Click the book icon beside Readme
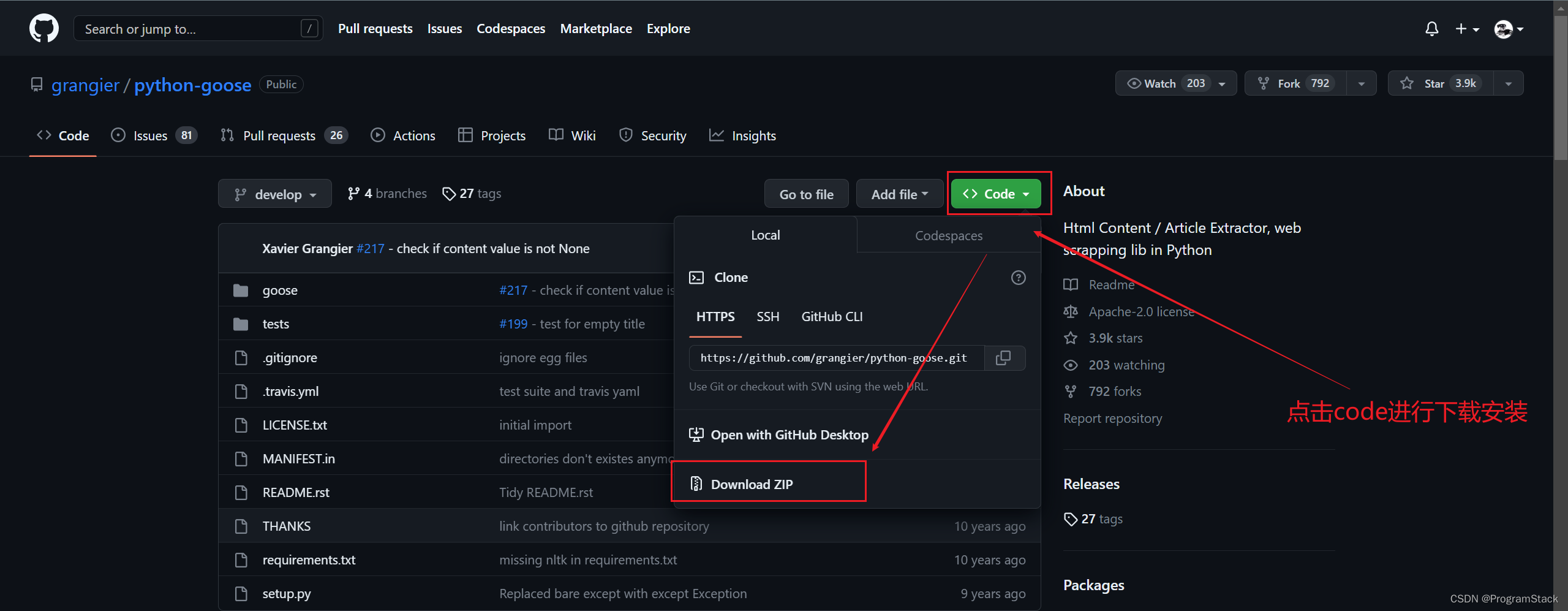Viewport: 1568px width, 611px height. 1071,285
